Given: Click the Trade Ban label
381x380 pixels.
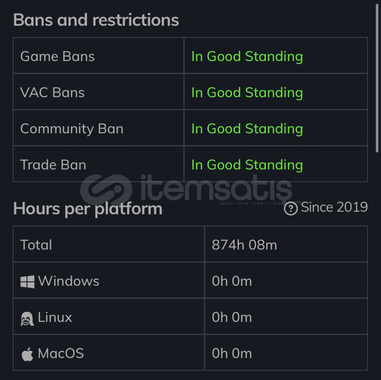Looking at the screenshot, I should click(53, 165).
